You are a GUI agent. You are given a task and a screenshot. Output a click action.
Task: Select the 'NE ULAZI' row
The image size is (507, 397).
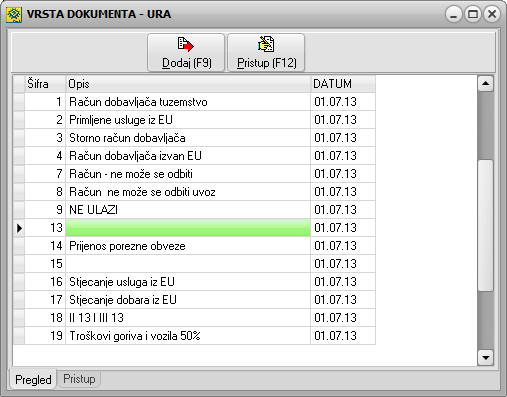194,210
